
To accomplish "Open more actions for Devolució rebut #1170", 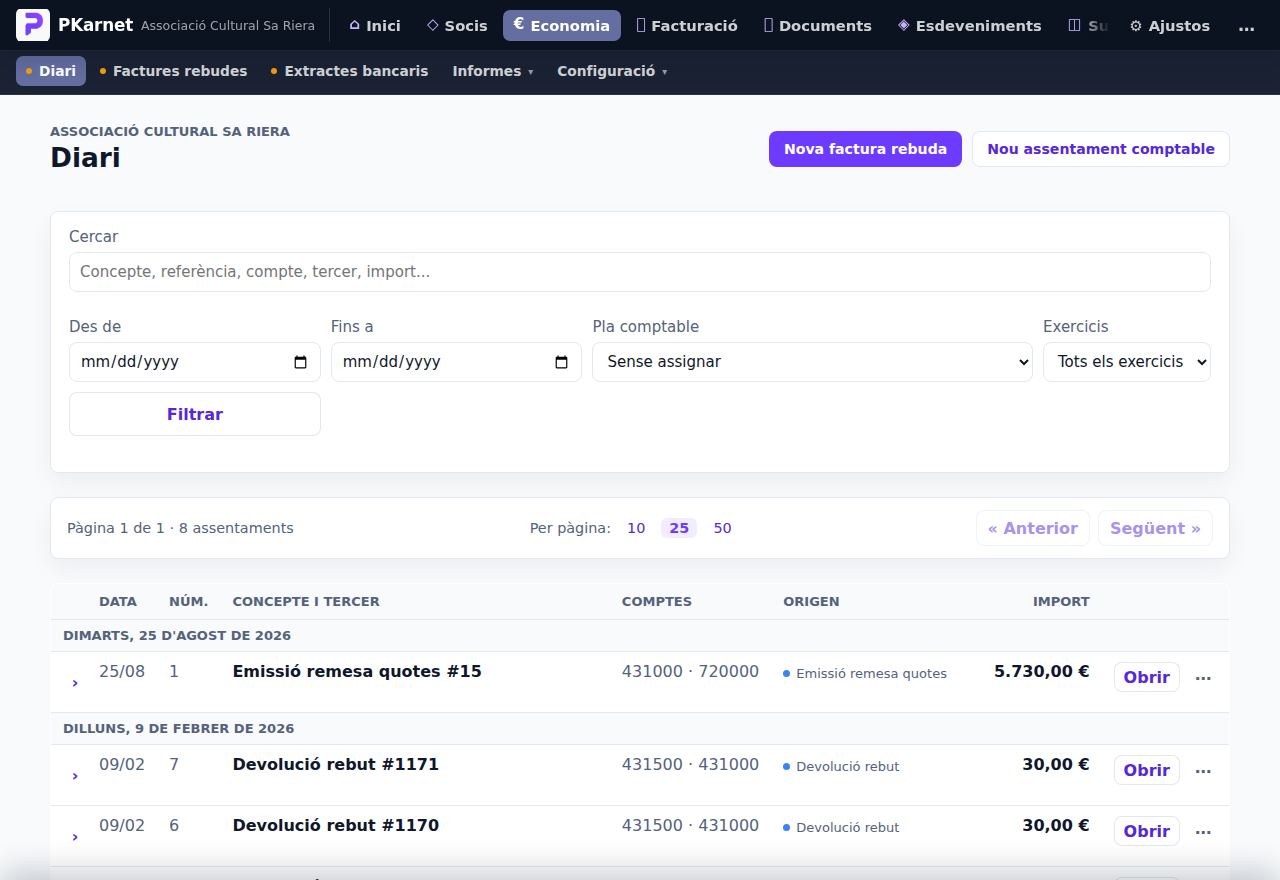I will tap(1203, 832).
